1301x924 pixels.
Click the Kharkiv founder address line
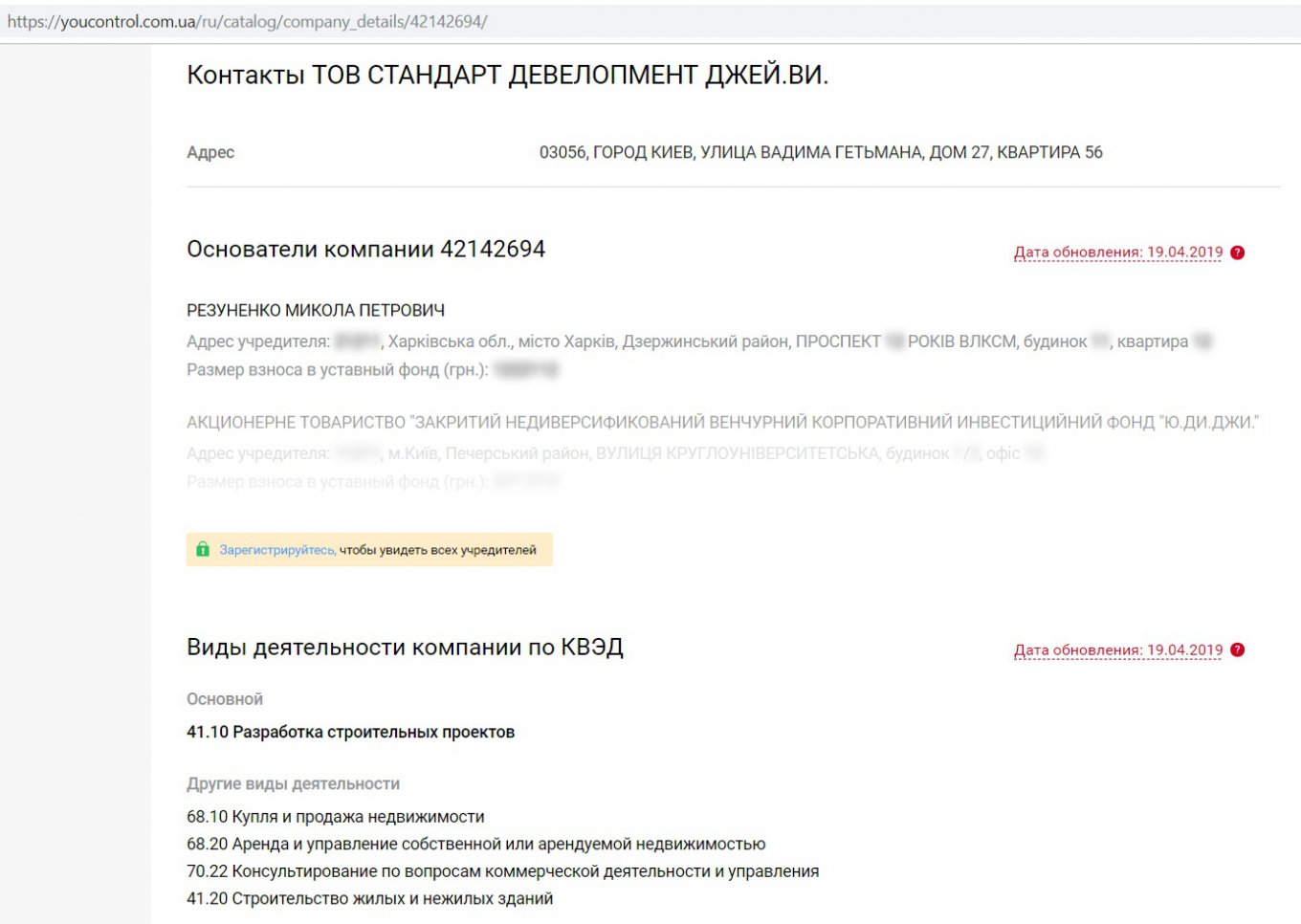698,341
